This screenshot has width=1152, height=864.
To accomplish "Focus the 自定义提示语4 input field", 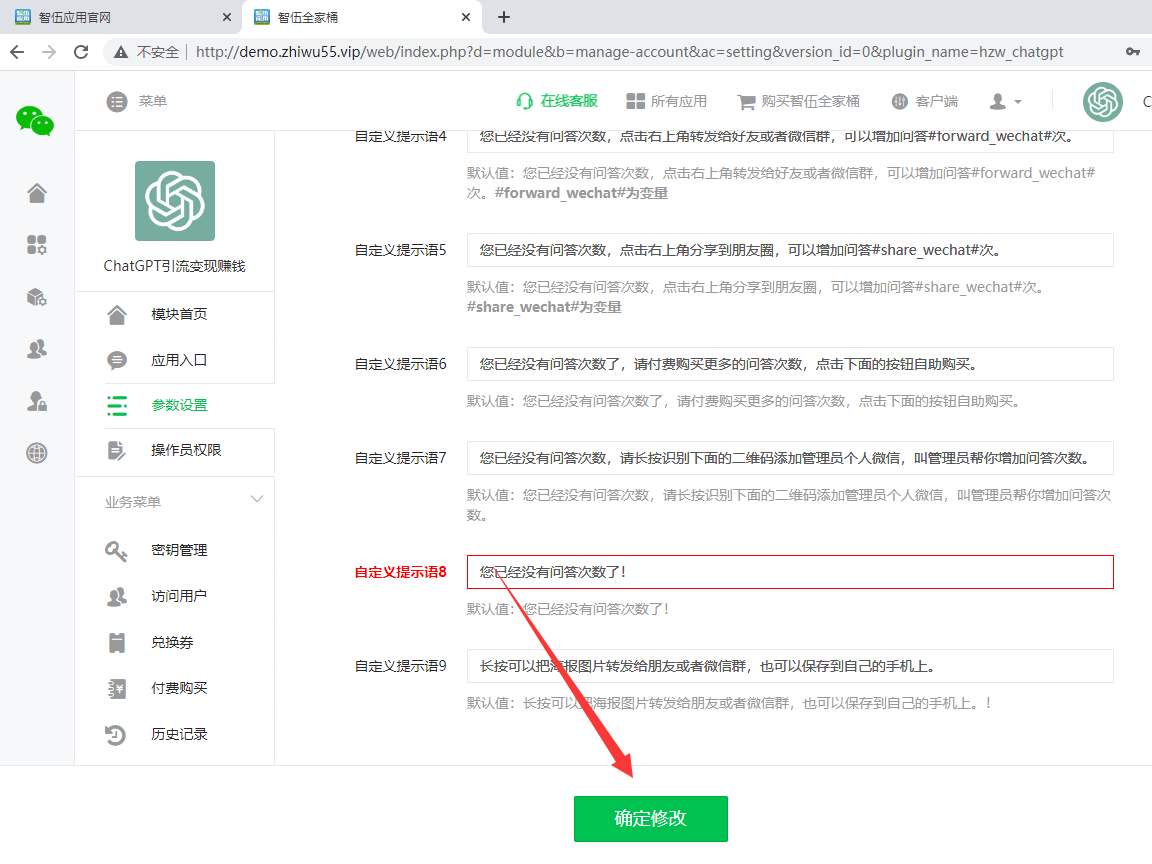I will (x=790, y=140).
